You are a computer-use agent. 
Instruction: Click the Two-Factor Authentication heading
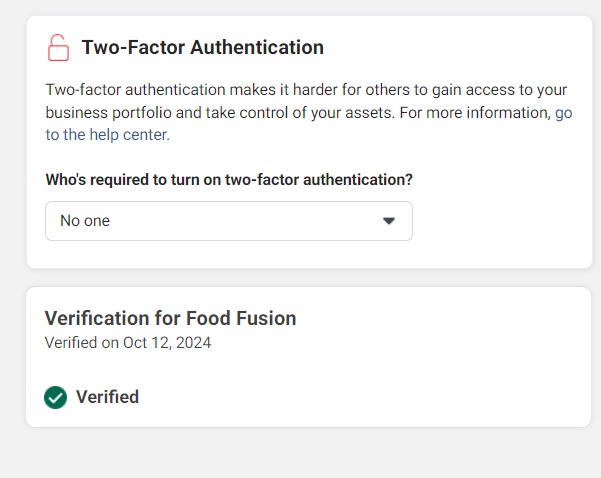[202, 47]
